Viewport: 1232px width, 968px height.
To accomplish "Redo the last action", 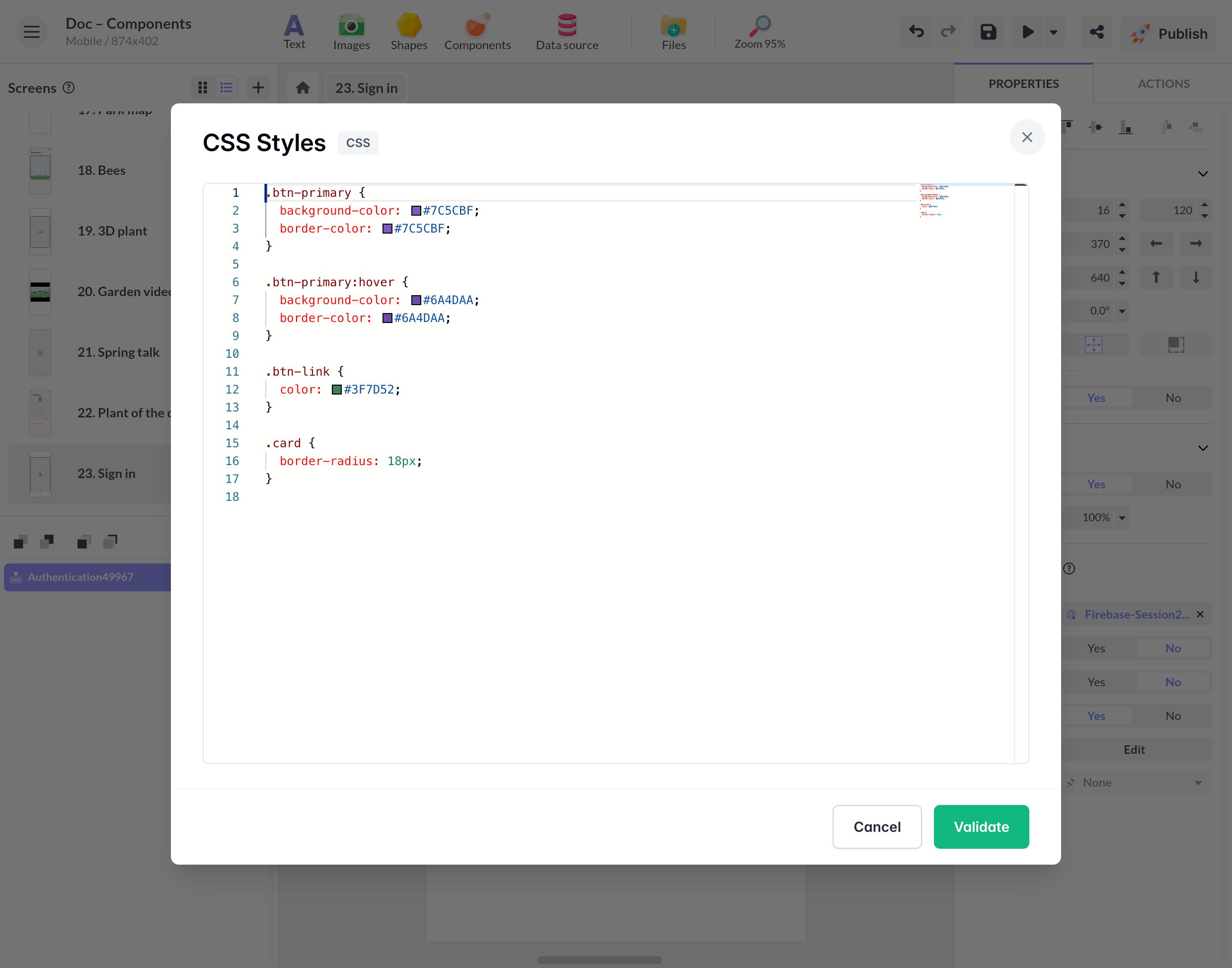I will coord(948,32).
